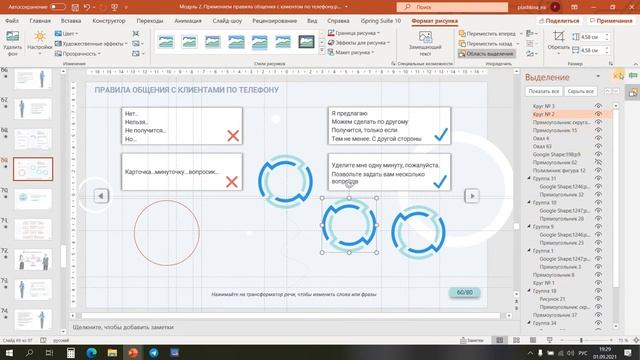The image size is (640, 360).
Task: Collapse Группа 31 in selection pane
Action: pos(529,178)
